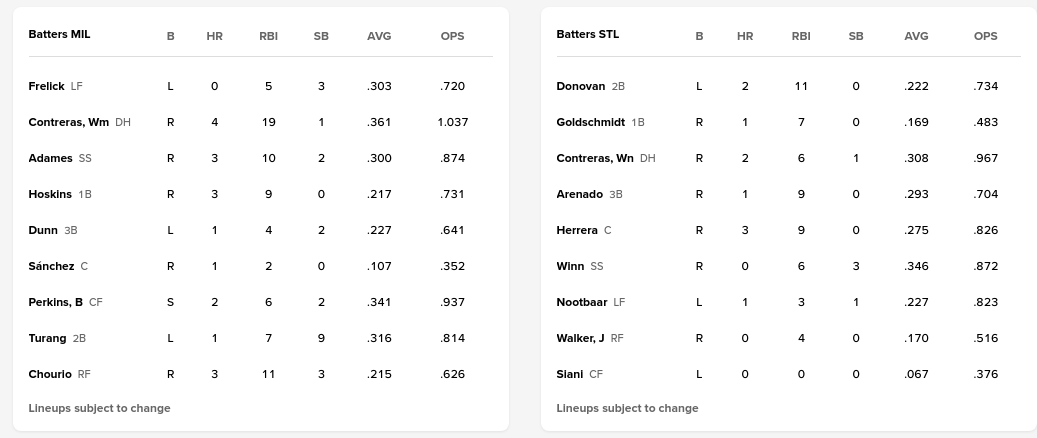Open Donovan's player profile
The height and width of the screenshot is (438, 1037).
pos(580,86)
